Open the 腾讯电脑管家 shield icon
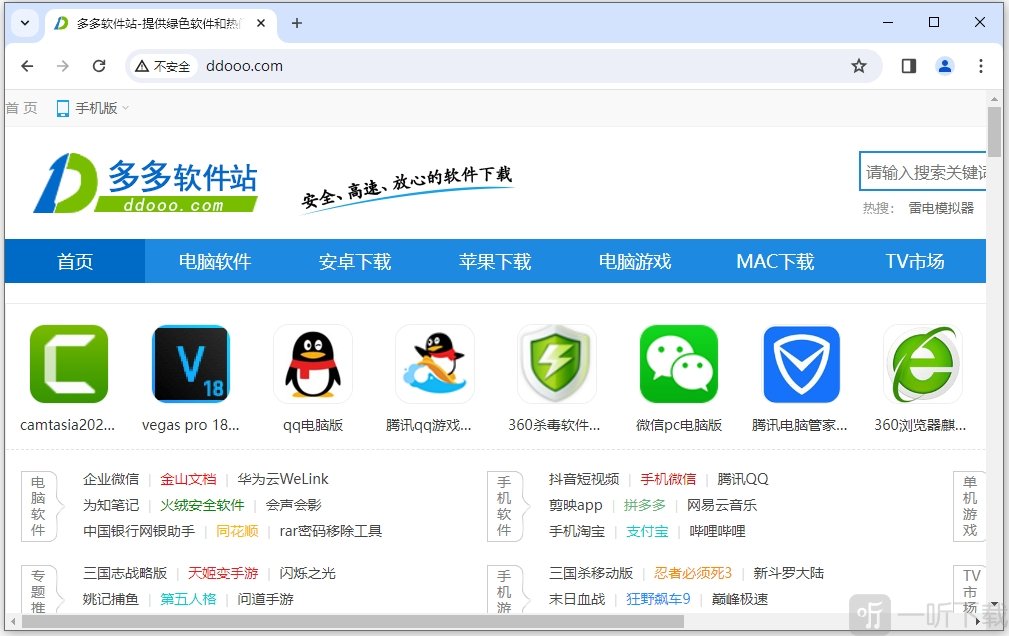This screenshot has width=1009, height=636. point(800,363)
